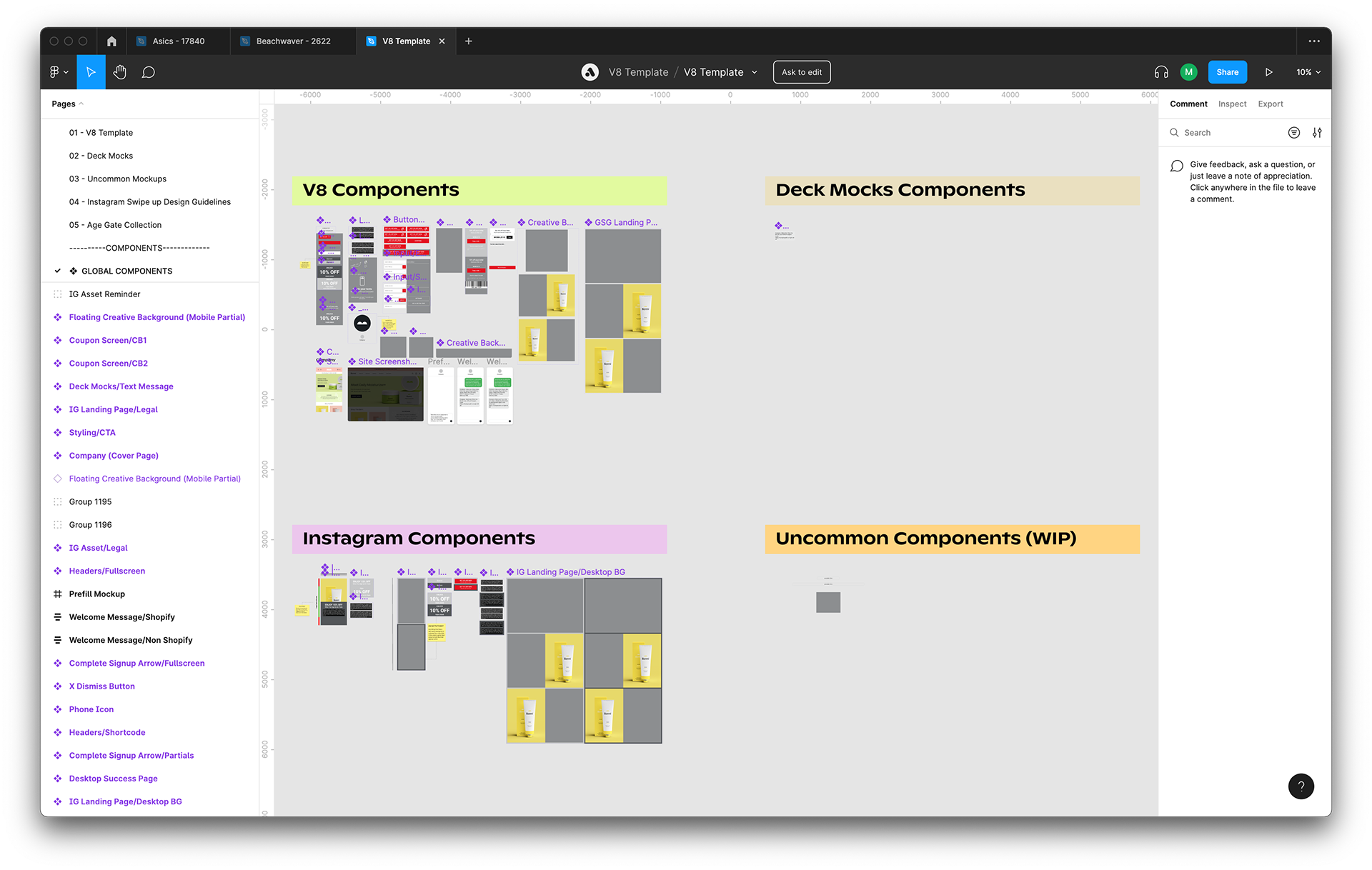
Task: Click the comment sort icon
Action: [x=1293, y=133]
